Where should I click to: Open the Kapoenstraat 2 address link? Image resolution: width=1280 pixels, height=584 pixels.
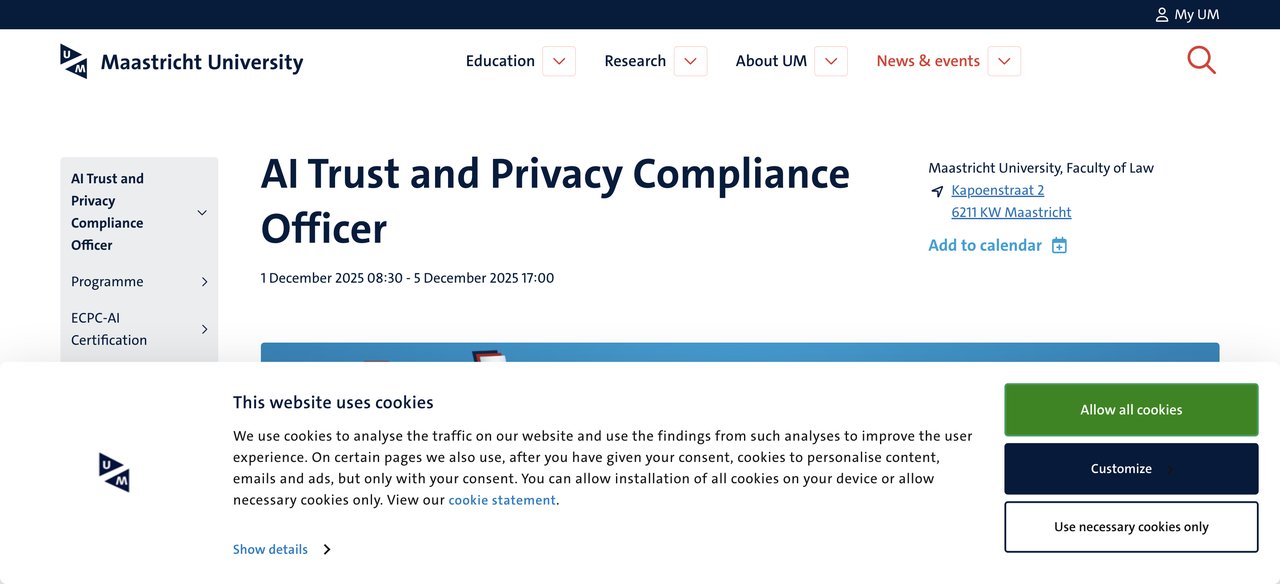tap(998, 190)
